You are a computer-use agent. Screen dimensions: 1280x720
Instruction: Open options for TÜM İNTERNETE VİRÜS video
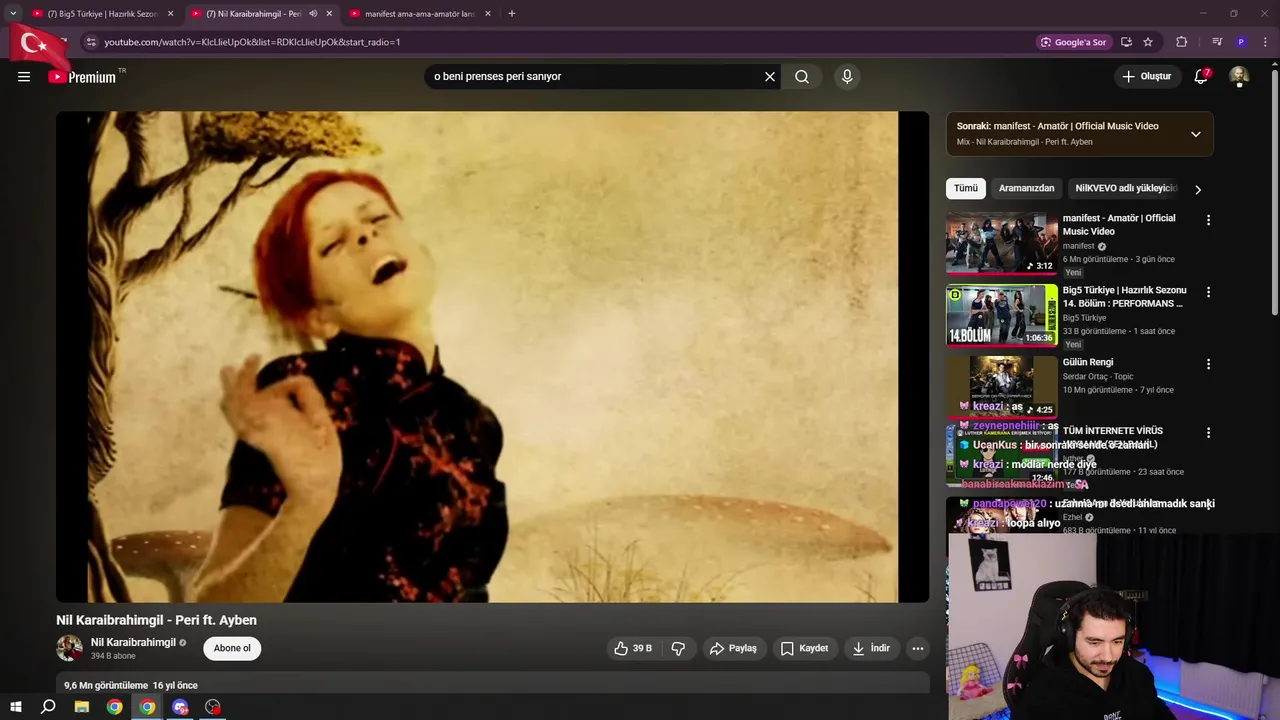[x=1208, y=433]
